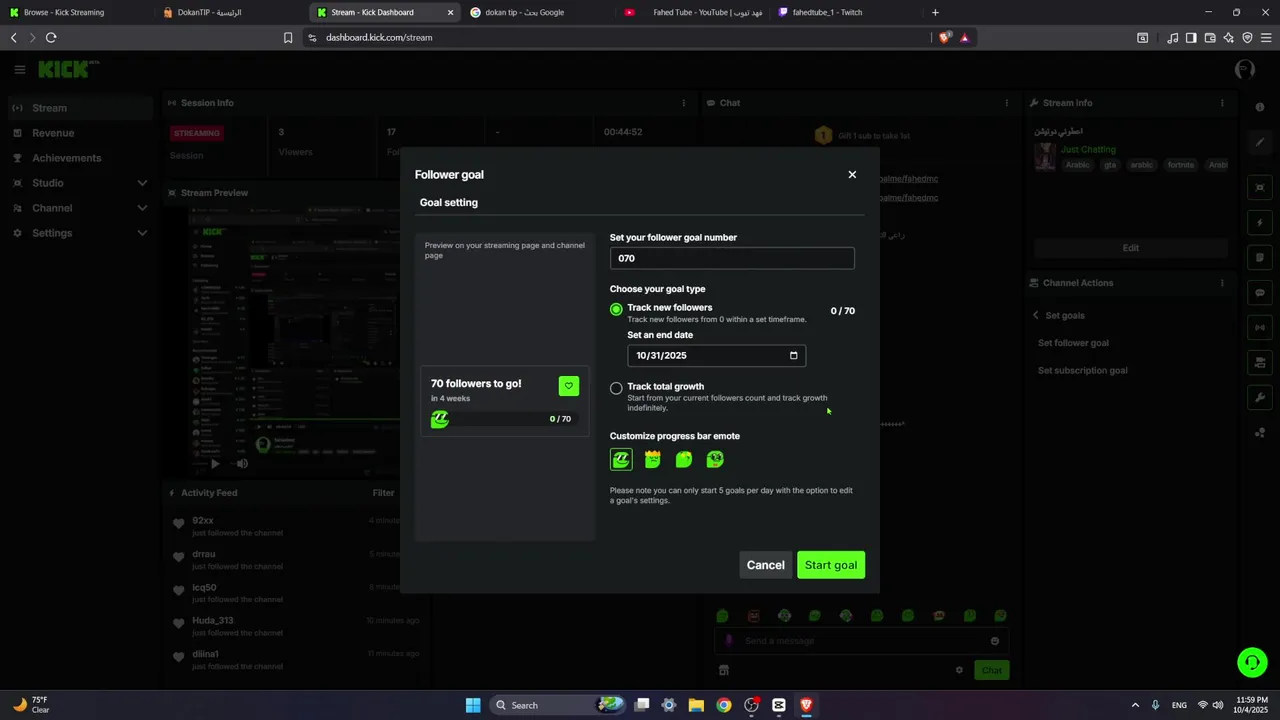Select Track new followers option
This screenshot has height=720, width=1280.
(616, 309)
